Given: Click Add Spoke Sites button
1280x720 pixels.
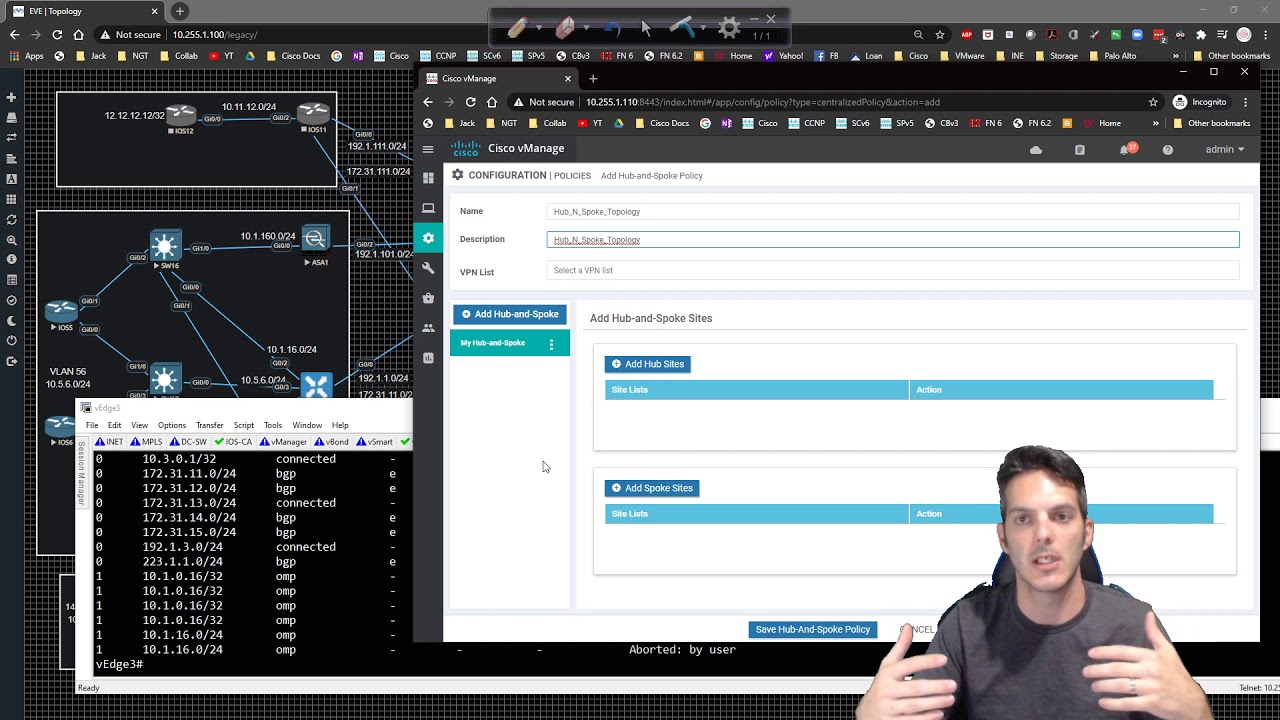Looking at the screenshot, I should coord(652,488).
